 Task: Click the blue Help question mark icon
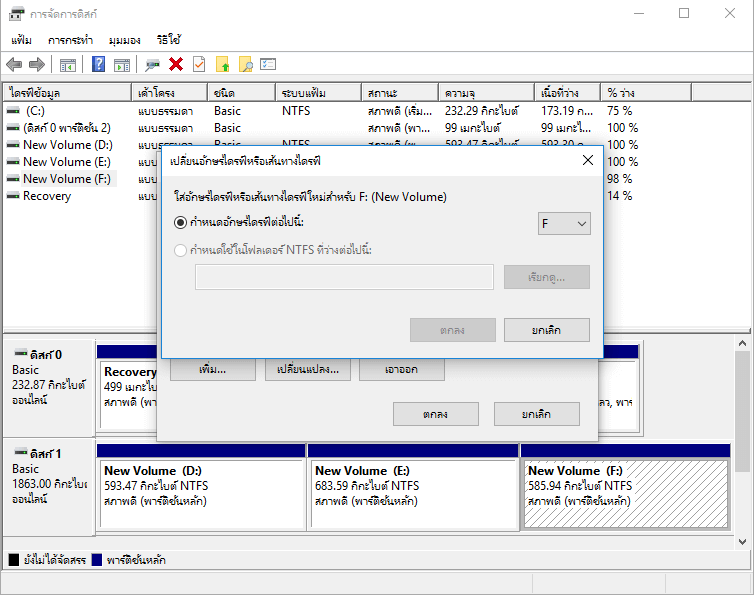(x=99, y=65)
